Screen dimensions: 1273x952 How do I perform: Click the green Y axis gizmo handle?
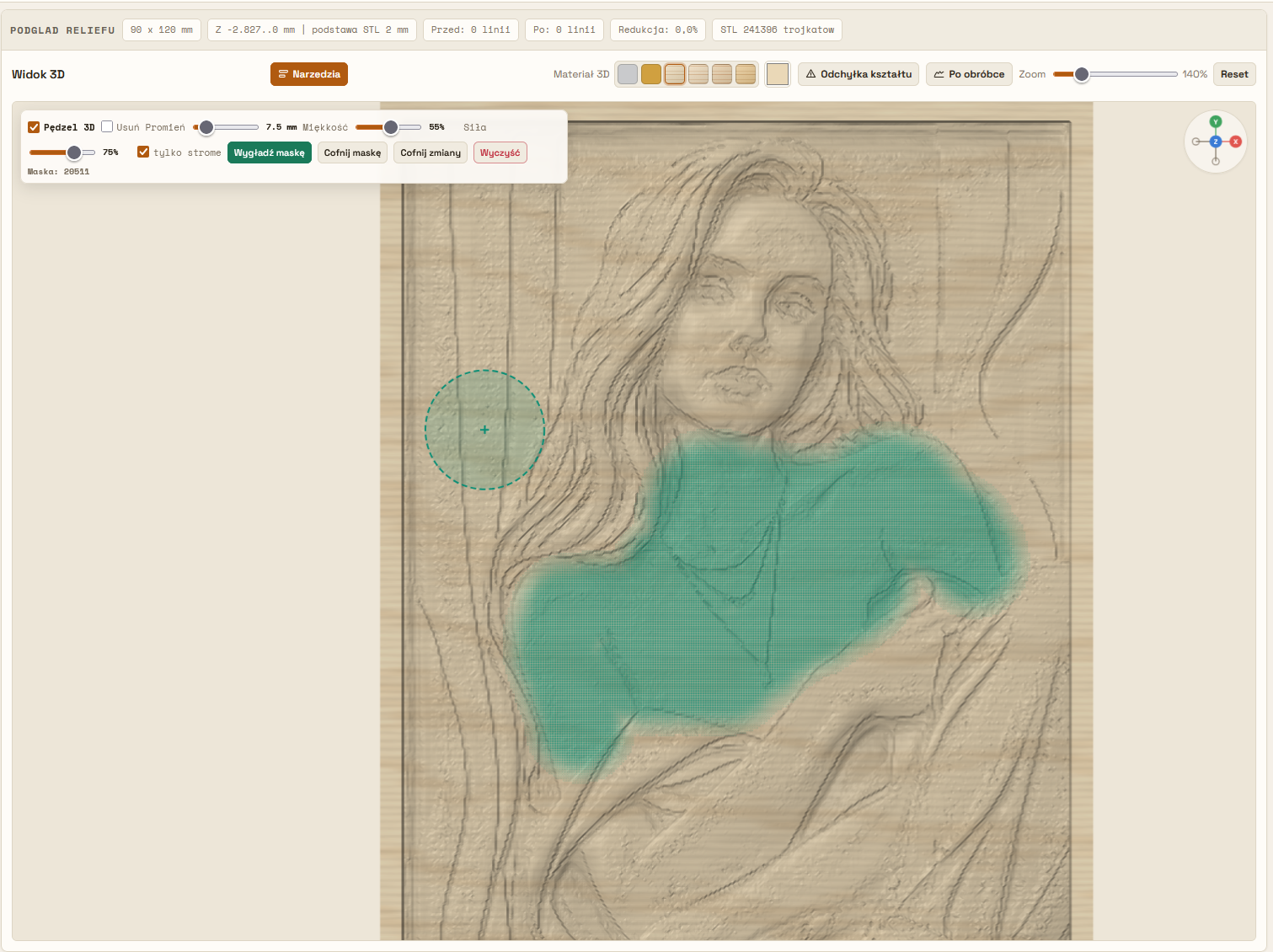pos(1216,122)
